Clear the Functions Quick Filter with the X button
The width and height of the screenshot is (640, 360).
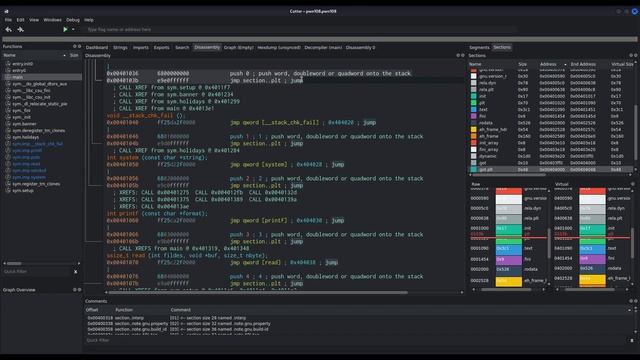click(76, 271)
